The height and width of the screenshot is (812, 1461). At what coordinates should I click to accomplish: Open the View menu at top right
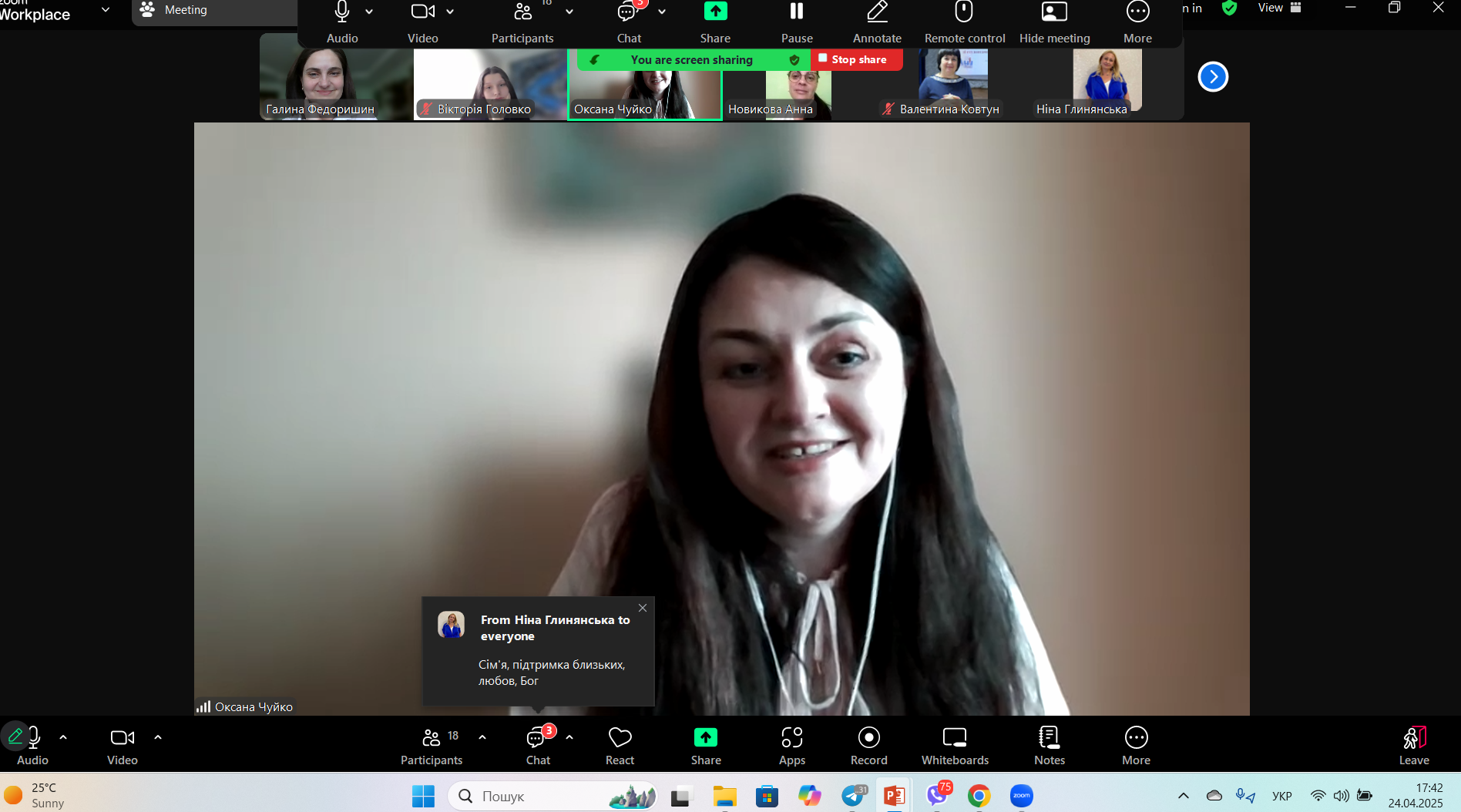point(1278,8)
